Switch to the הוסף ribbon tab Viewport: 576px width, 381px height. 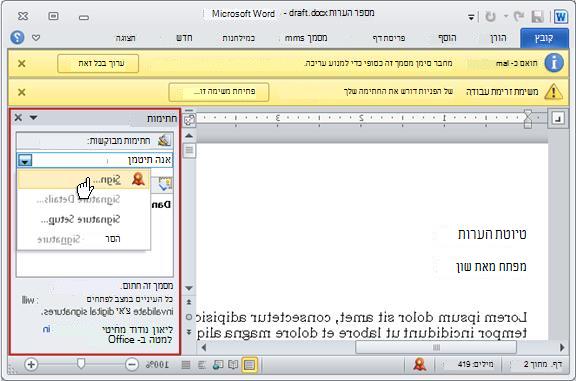[x=447, y=38]
